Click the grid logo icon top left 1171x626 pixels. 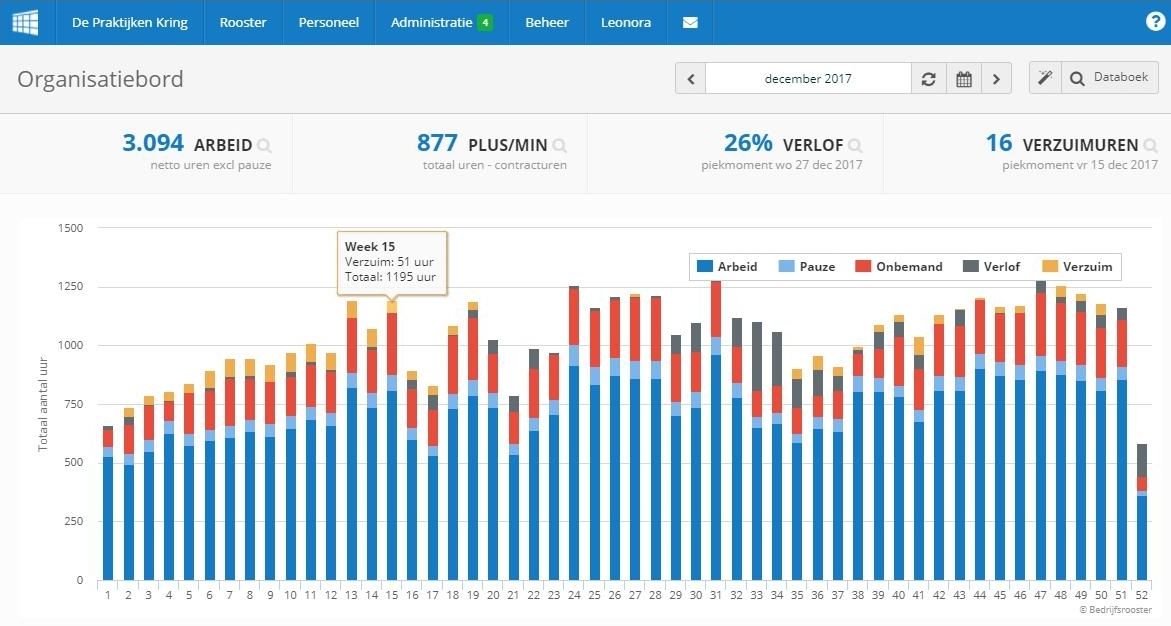[24, 22]
